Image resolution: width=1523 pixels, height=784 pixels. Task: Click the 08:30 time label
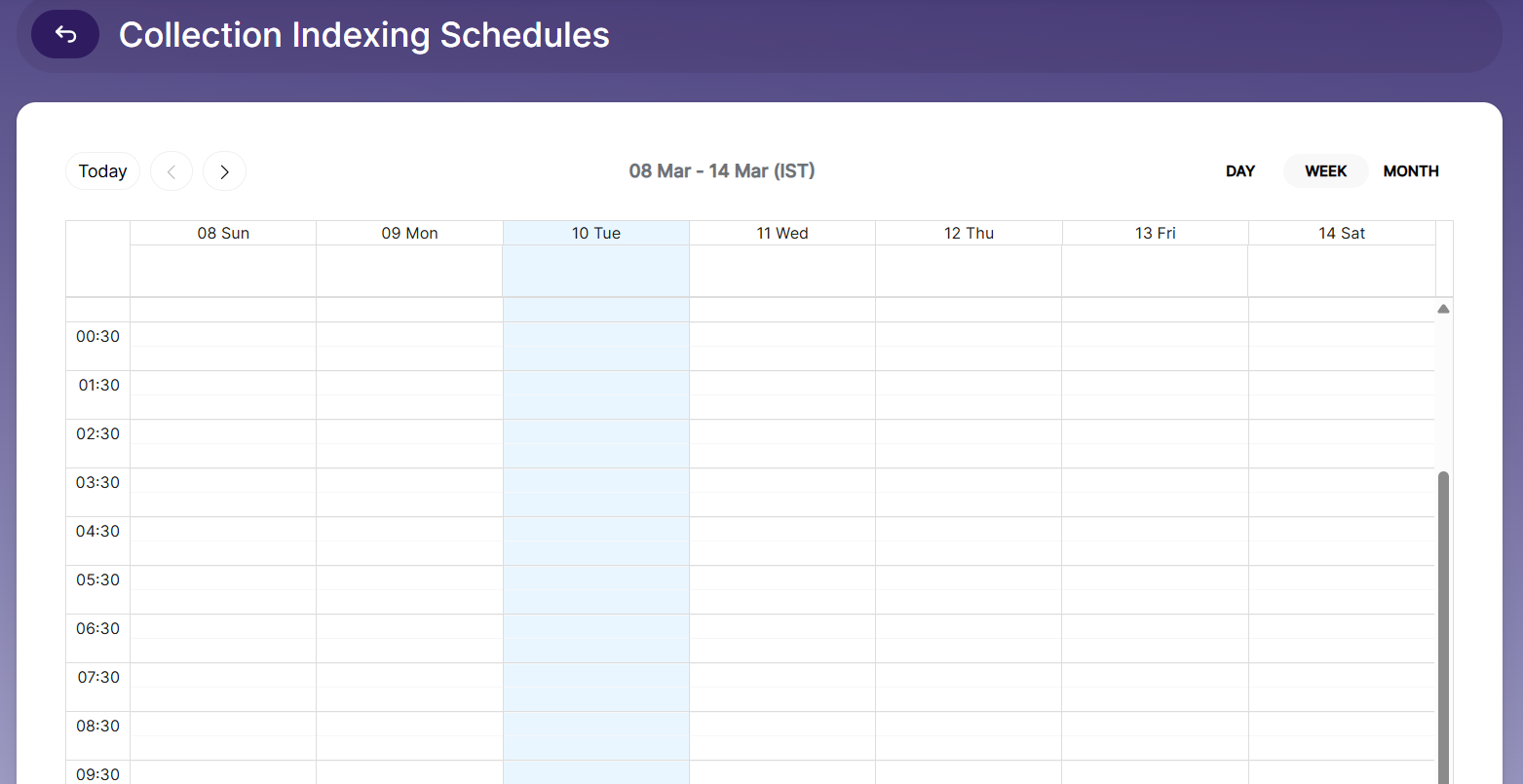point(97,727)
